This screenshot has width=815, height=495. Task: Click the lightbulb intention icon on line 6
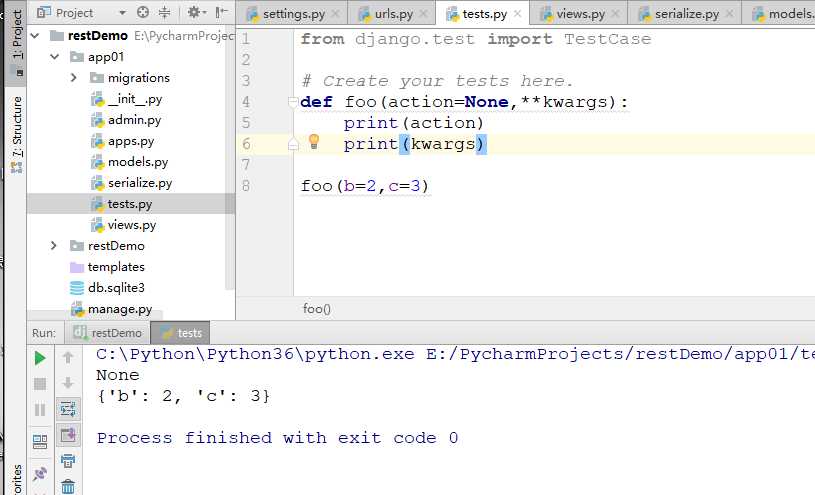(x=314, y=141)
